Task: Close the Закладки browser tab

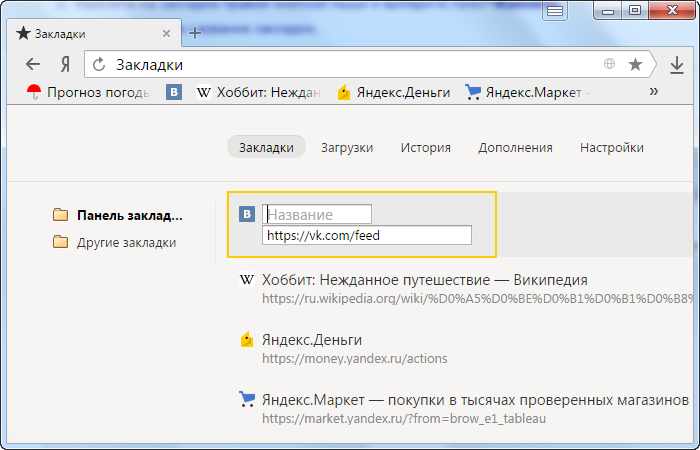Action: click(167, 33)
